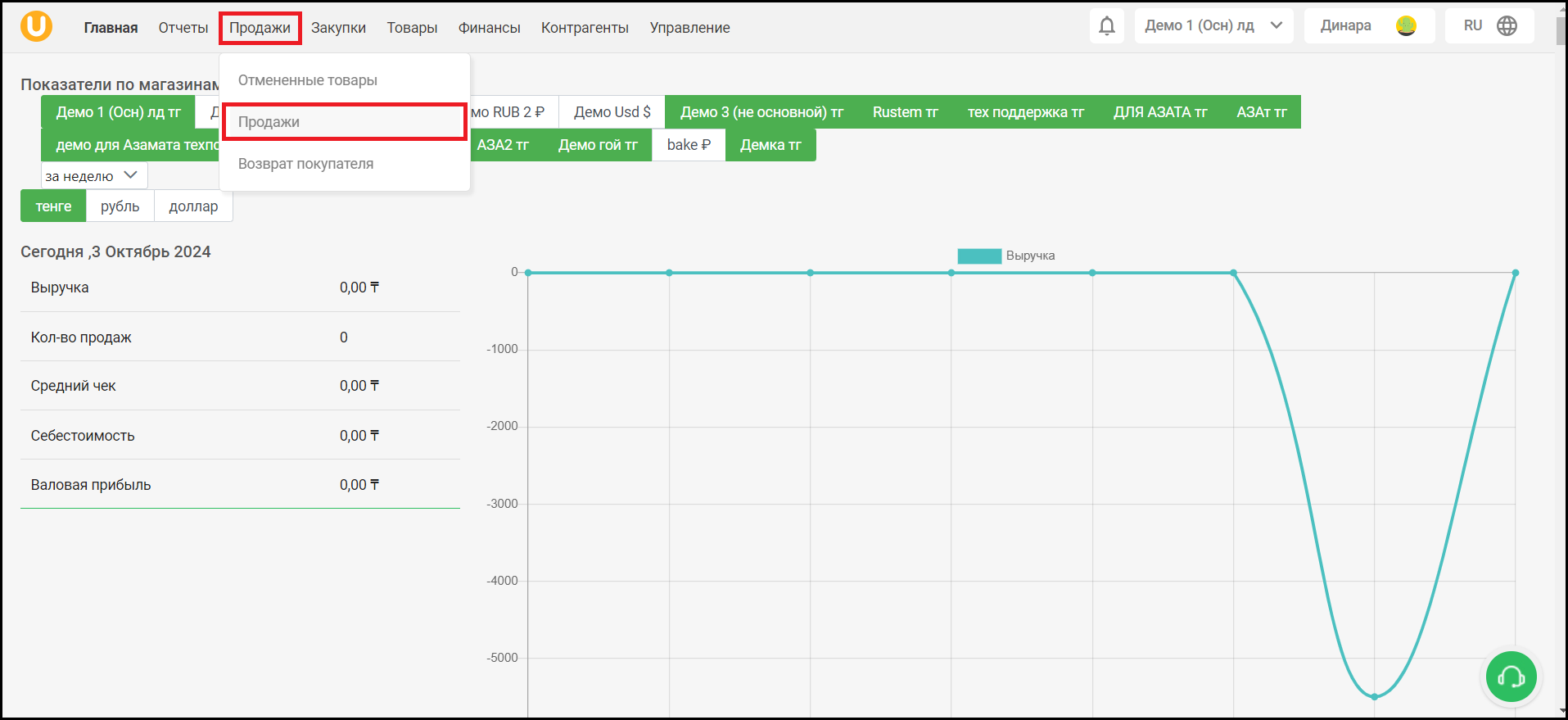Toggle the Демка тг store

(x=770, y=145)
